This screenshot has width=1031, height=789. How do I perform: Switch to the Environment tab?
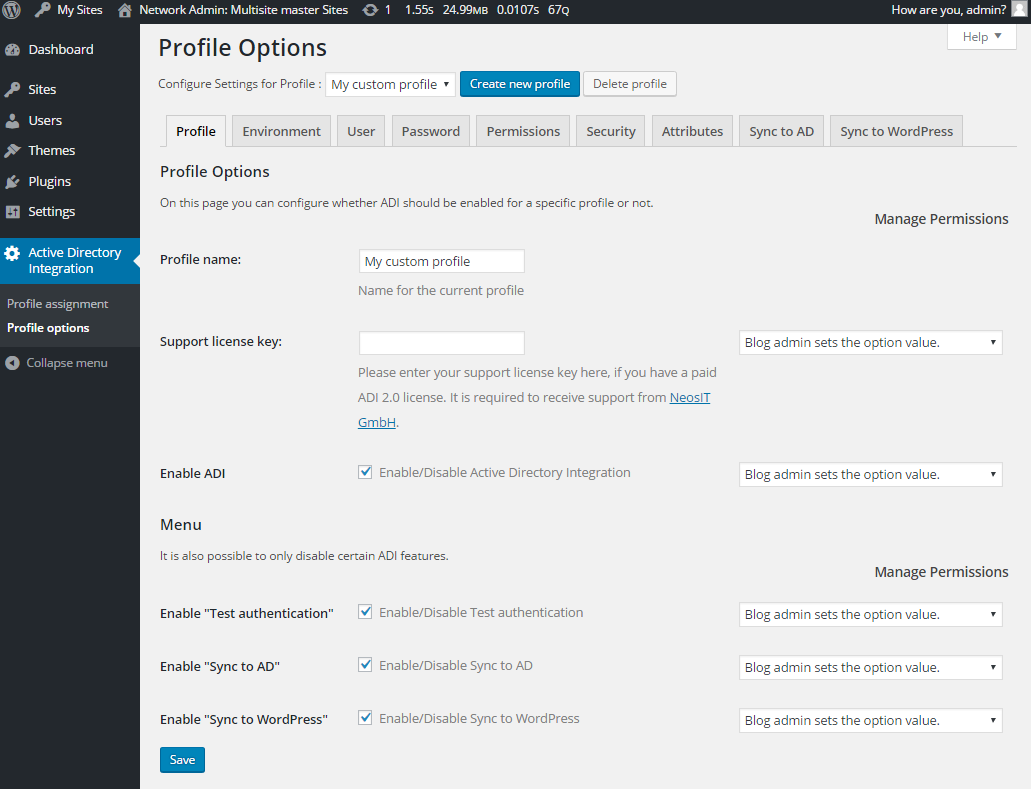281,131
